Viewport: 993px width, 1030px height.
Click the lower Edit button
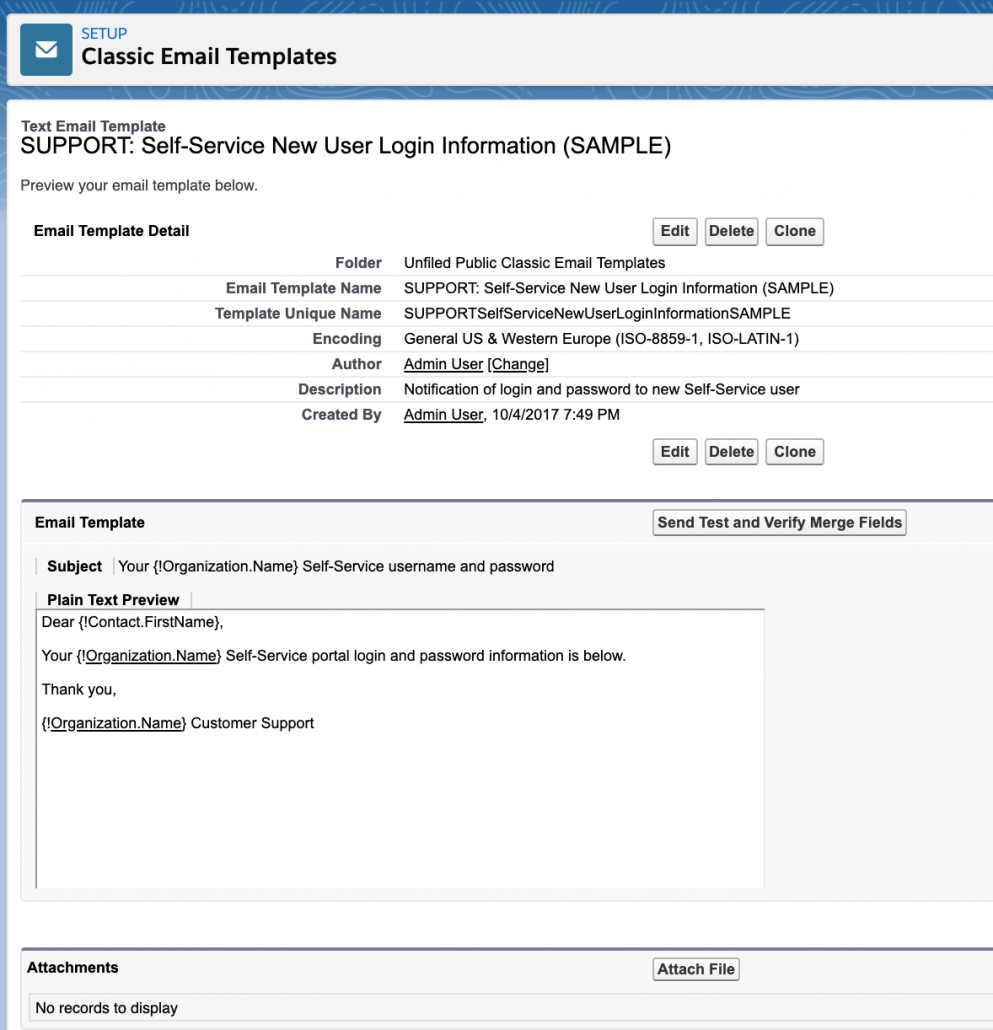point(674,451)
